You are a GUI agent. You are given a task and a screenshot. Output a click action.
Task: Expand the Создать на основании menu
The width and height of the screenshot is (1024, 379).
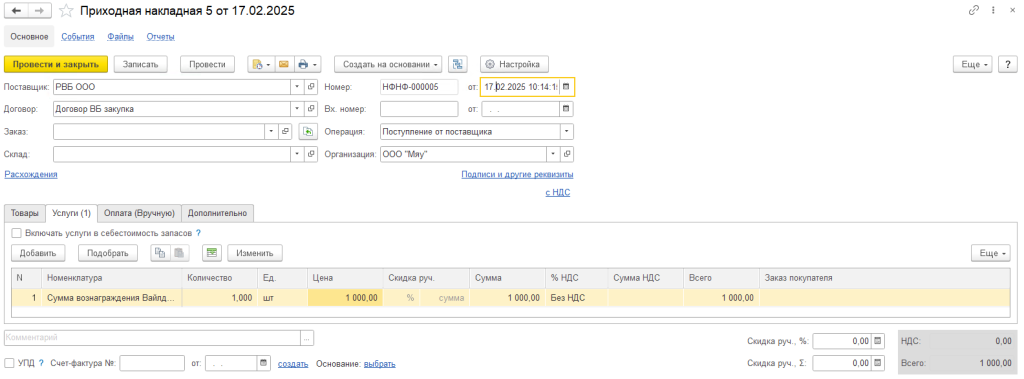[388, 64]
